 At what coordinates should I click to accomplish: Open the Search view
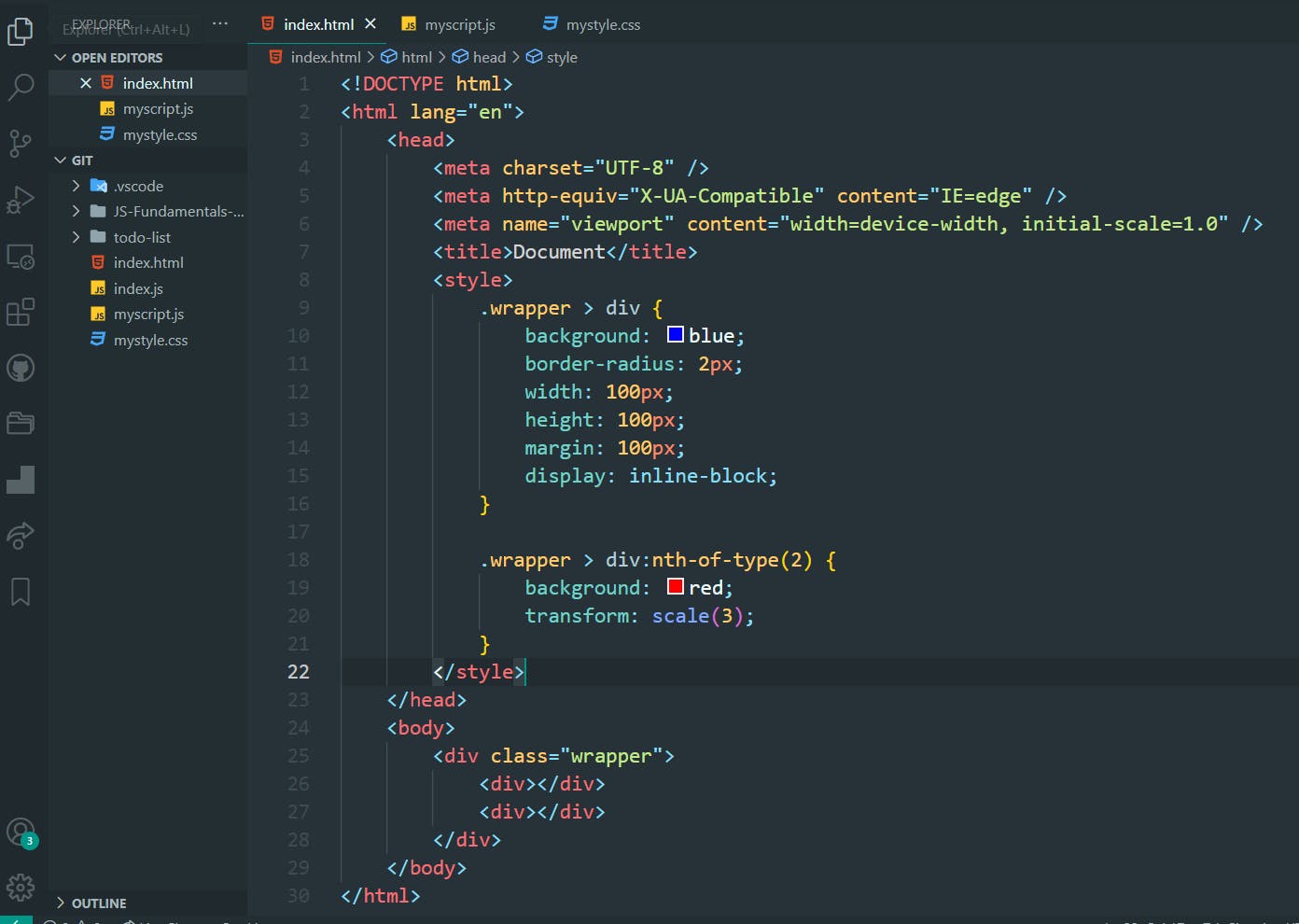(x=21, y=87)
